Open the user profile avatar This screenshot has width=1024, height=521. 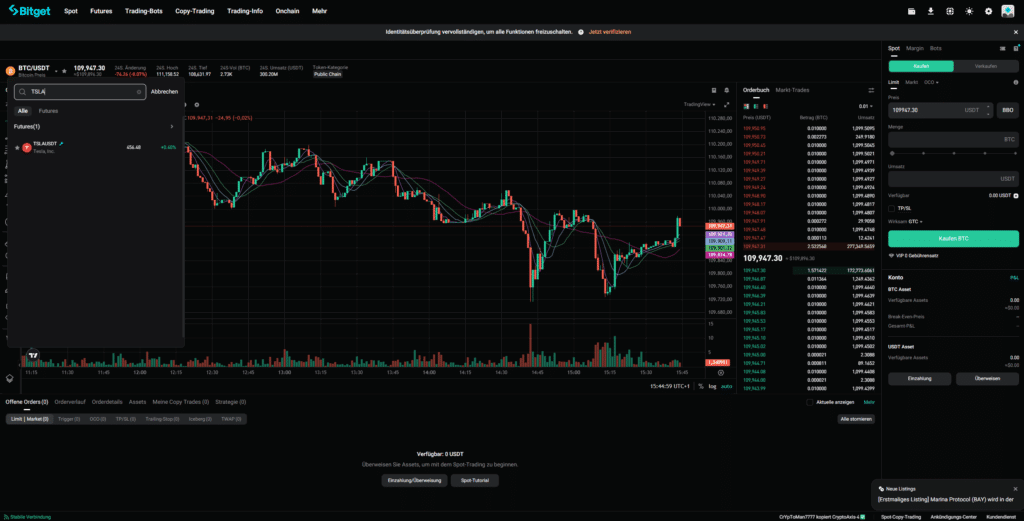[x=1008, y=11]
